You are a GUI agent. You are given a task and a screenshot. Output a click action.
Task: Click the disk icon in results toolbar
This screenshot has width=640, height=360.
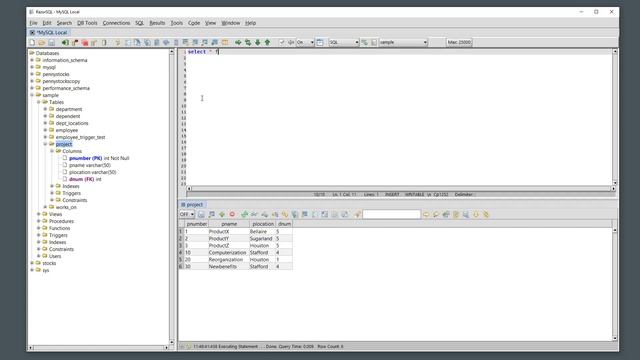point(201,215)
